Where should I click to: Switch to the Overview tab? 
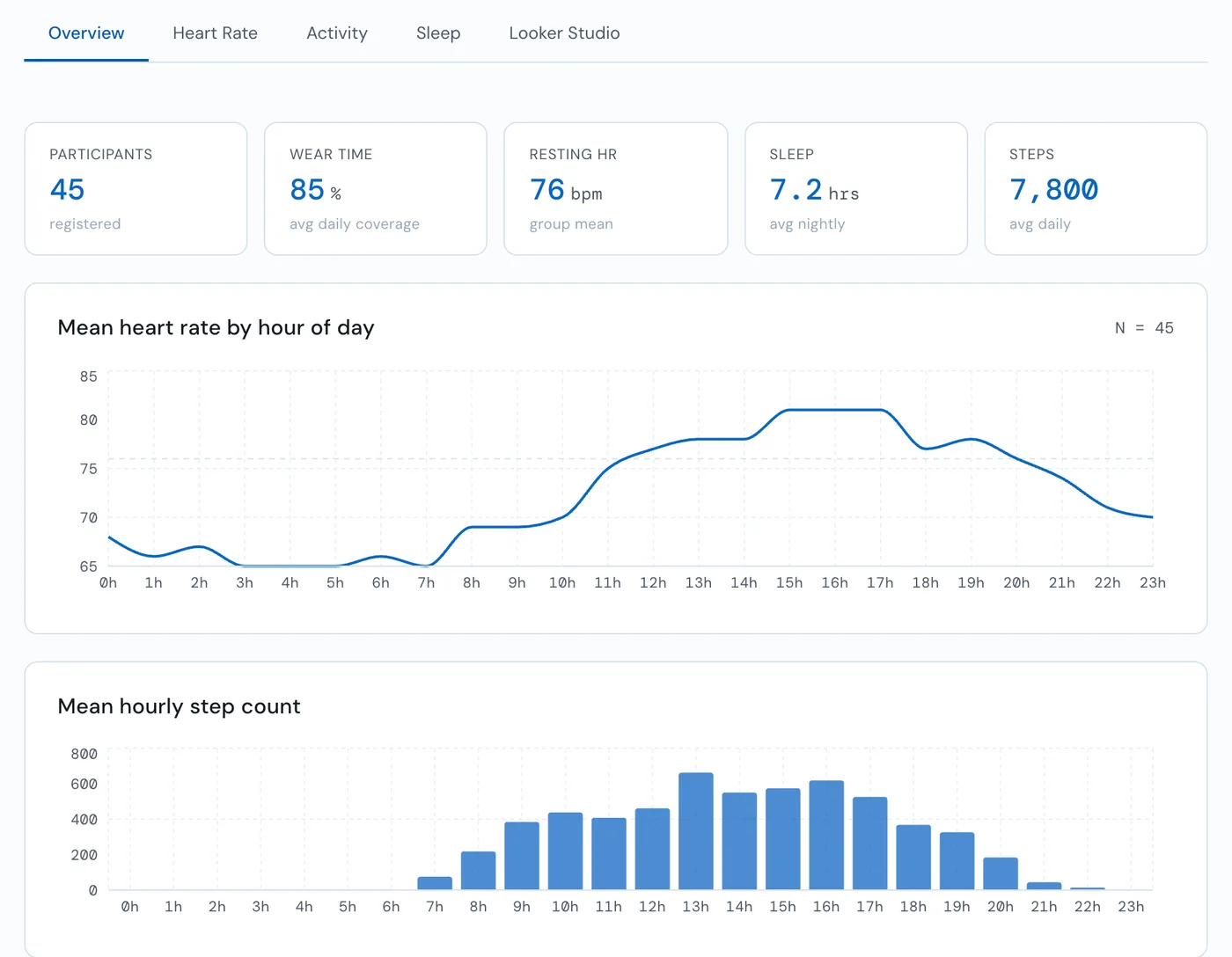(x=86, y=33)
